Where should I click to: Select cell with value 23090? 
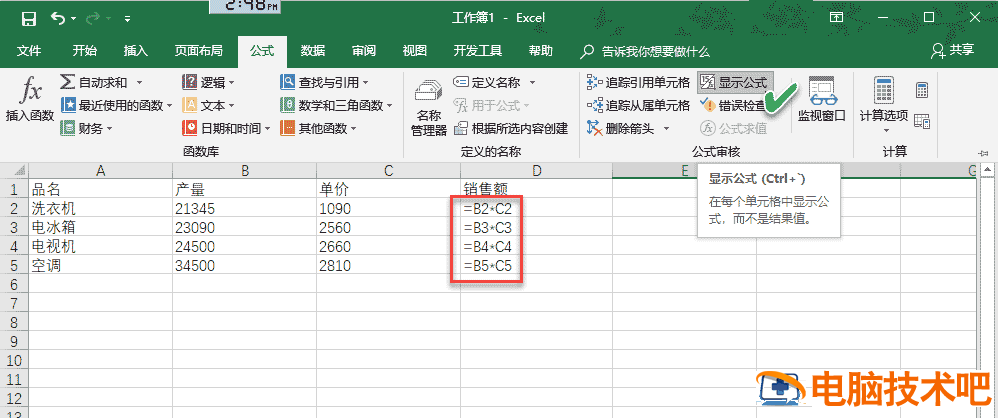point(244,227)
